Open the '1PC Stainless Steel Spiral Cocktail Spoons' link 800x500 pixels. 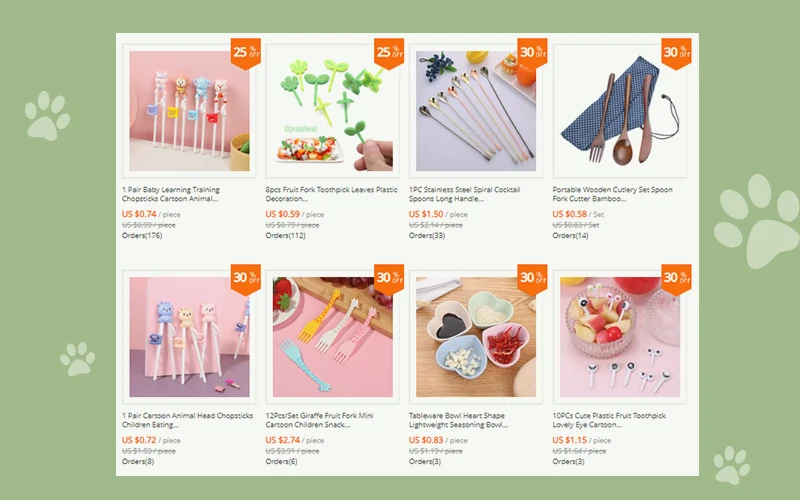[x=465, y=194]
